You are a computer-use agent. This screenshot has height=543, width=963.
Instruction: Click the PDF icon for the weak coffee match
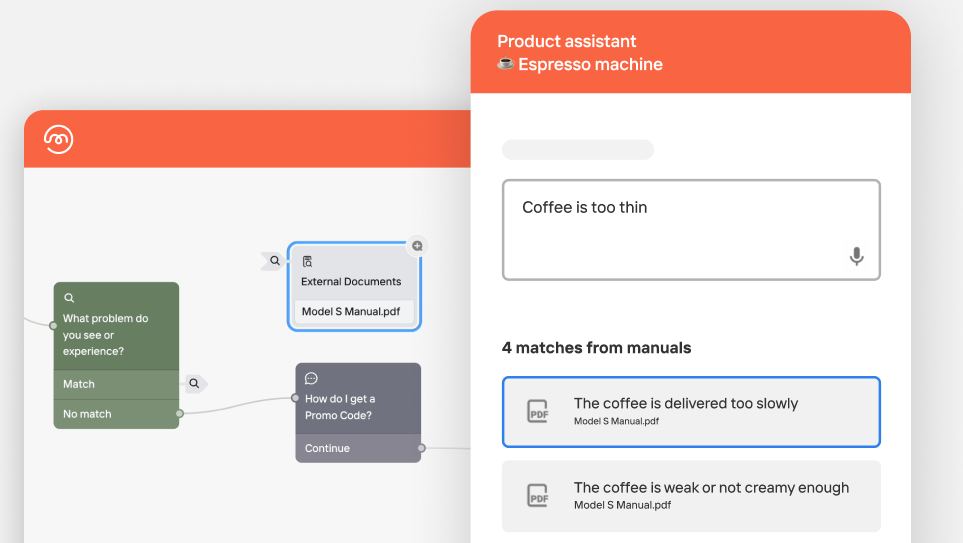coord(538,495)
